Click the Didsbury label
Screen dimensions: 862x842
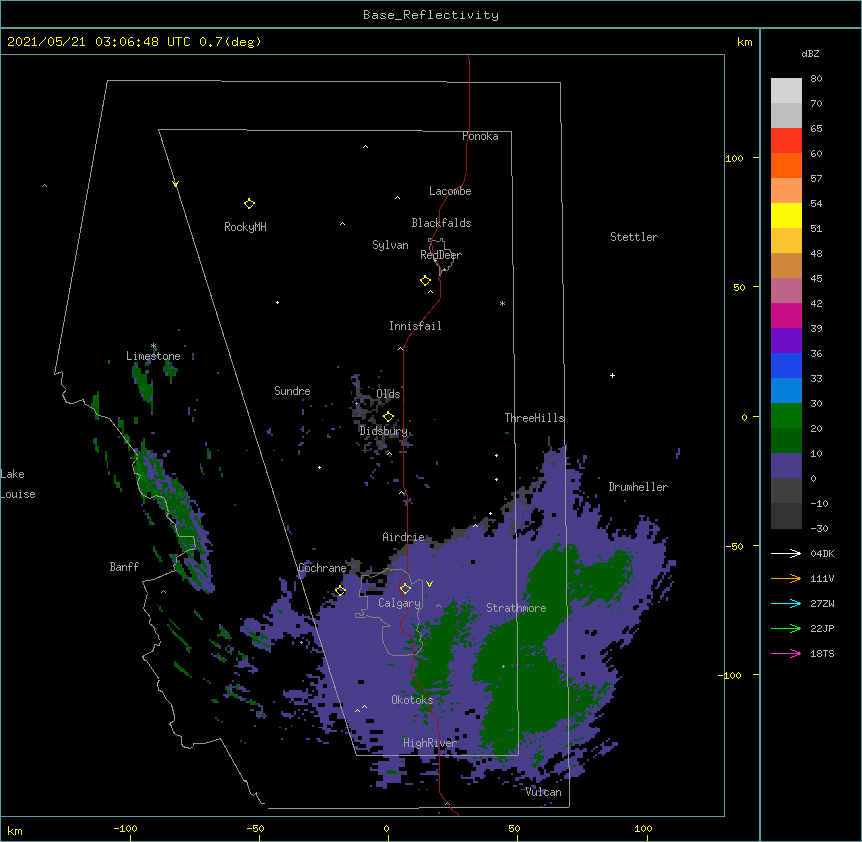click(x=383, y=431)
